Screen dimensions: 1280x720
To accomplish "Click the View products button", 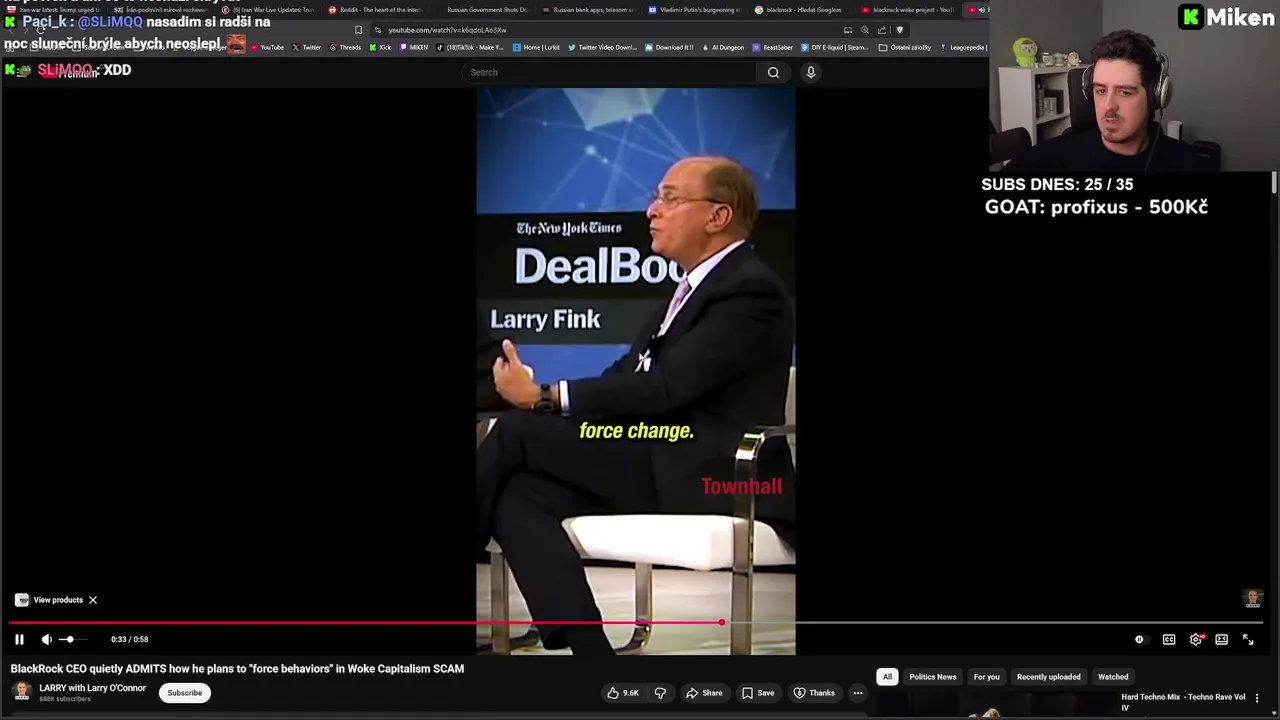I will [x=50, y=600].
